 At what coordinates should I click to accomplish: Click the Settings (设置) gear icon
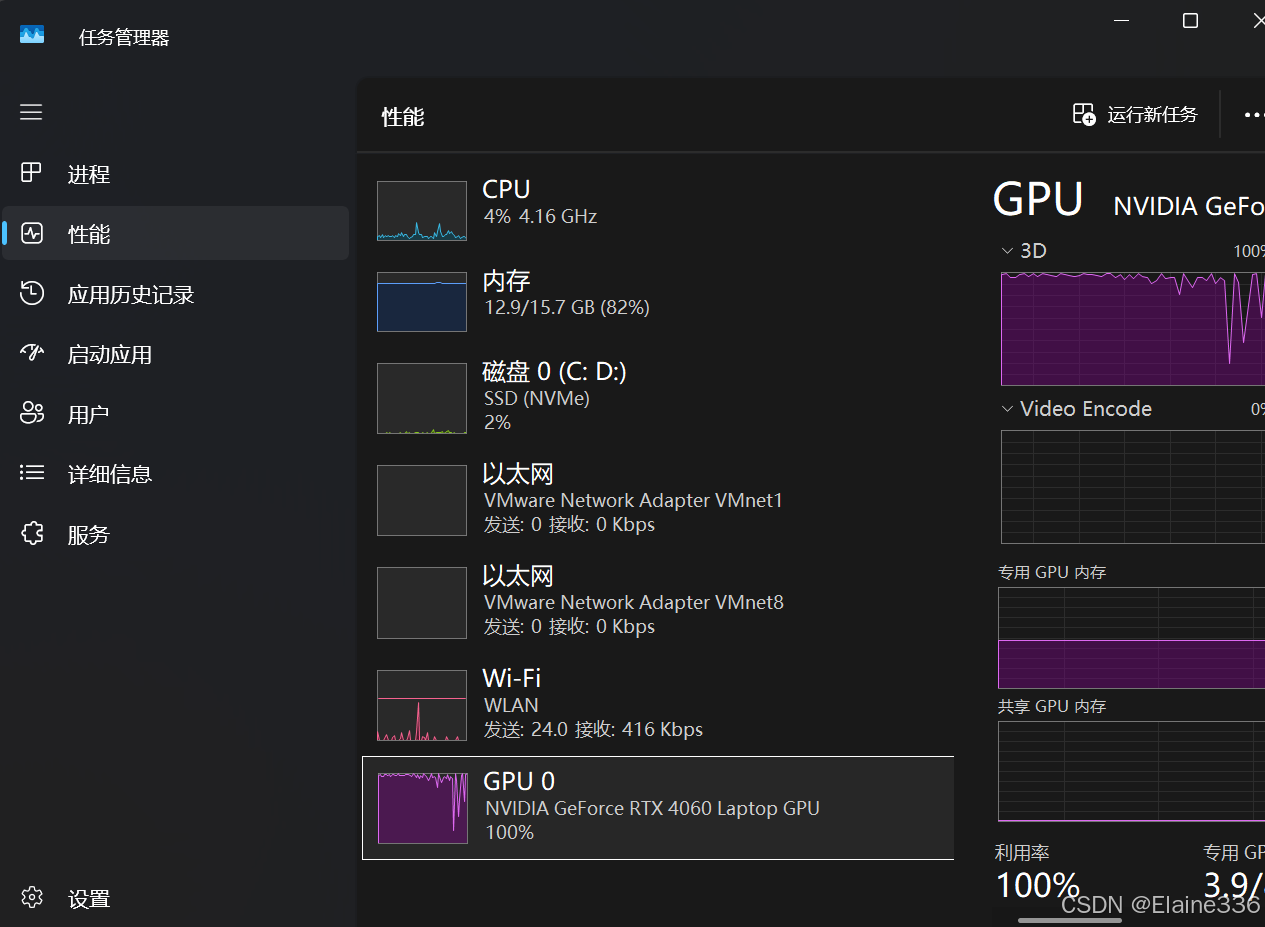coord(32,897)
